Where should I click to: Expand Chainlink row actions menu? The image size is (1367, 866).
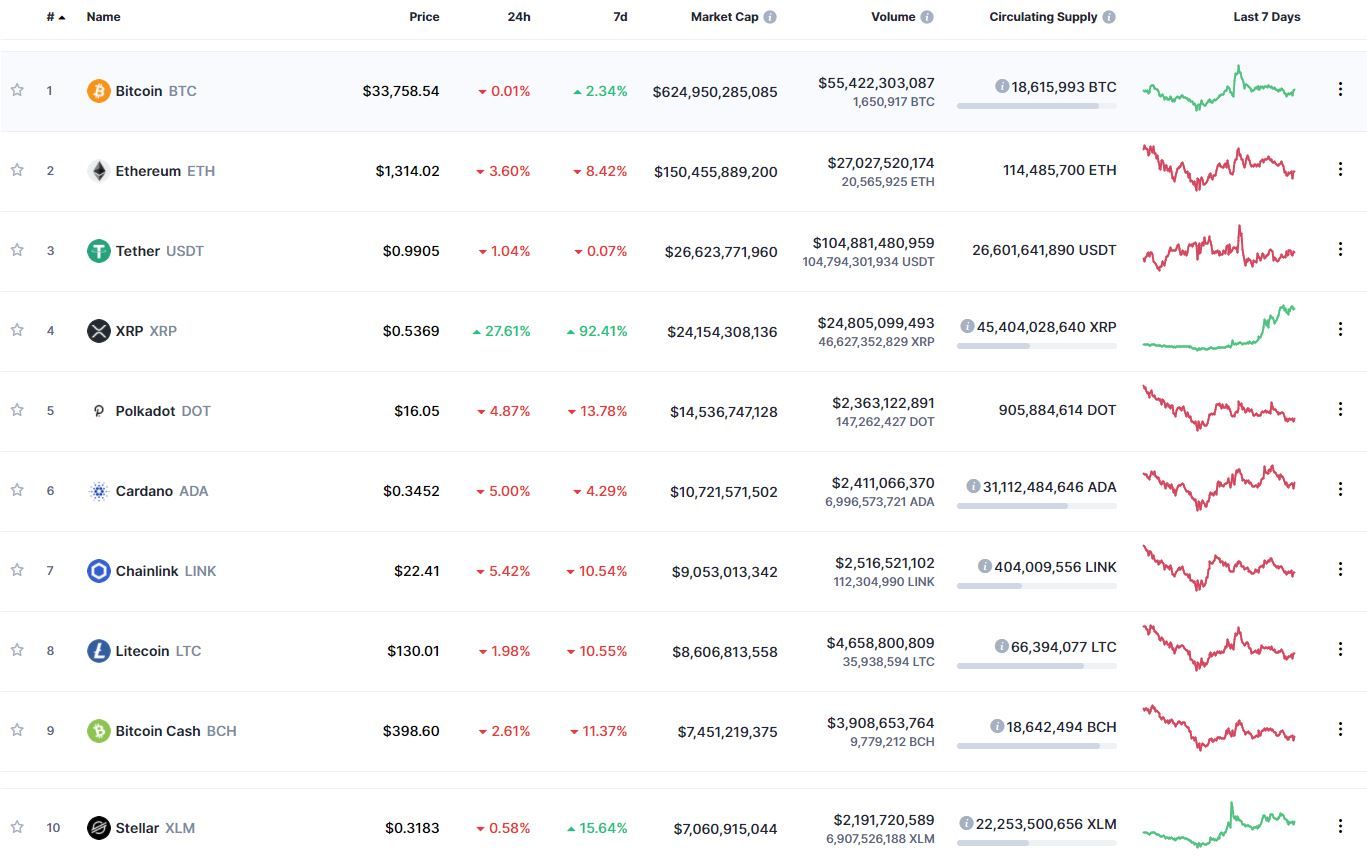tap(1340, 569)
